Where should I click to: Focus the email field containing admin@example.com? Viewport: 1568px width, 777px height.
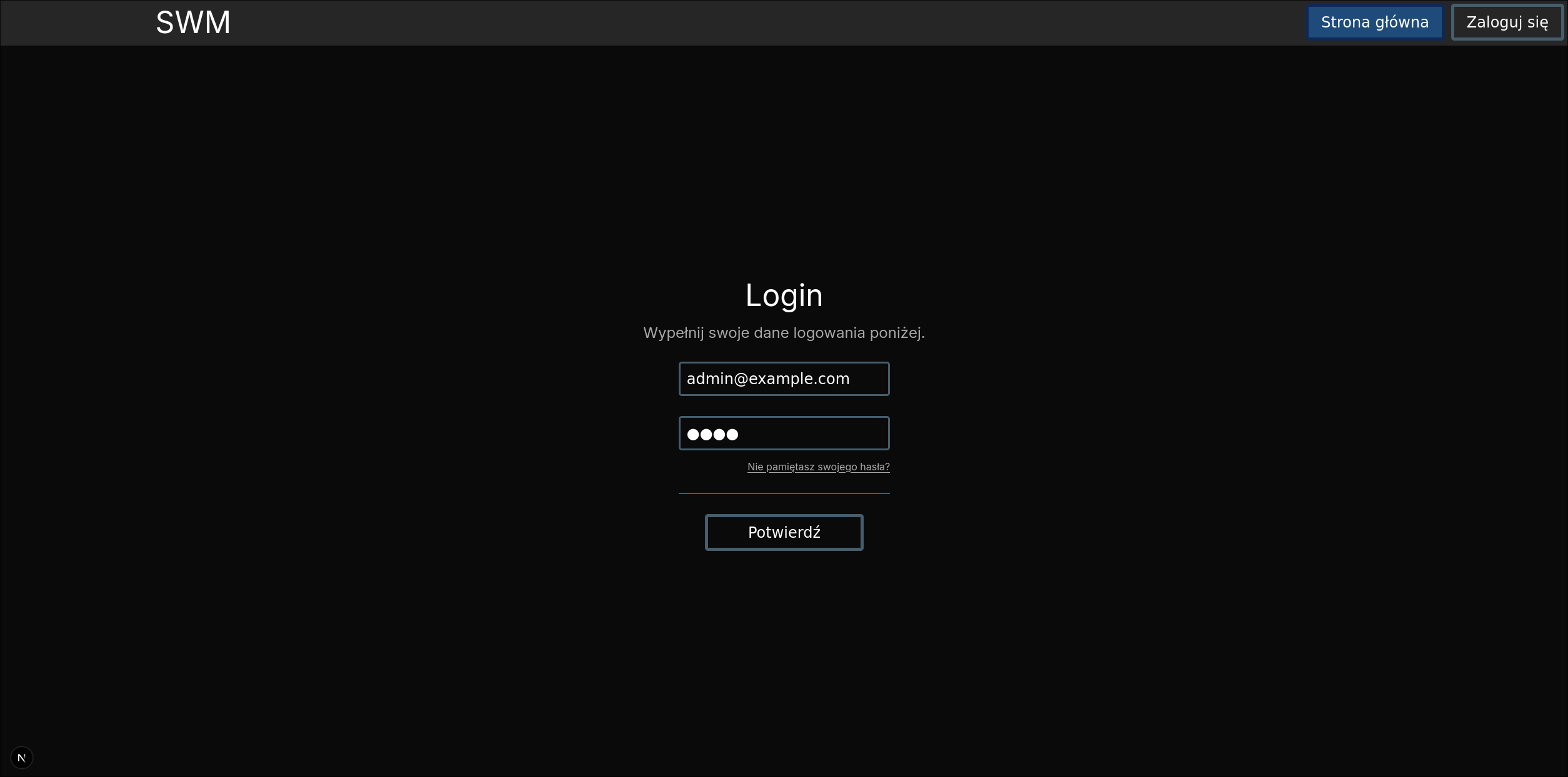coord(784,379)
